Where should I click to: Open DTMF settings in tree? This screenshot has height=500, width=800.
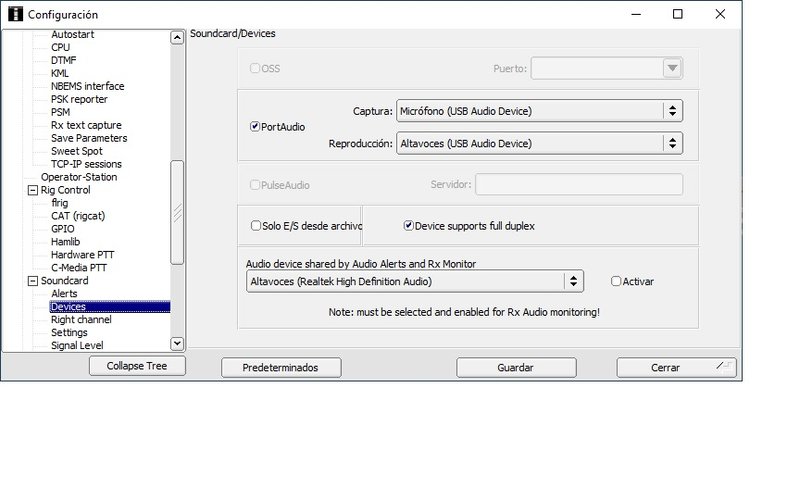tap(63, 60)
